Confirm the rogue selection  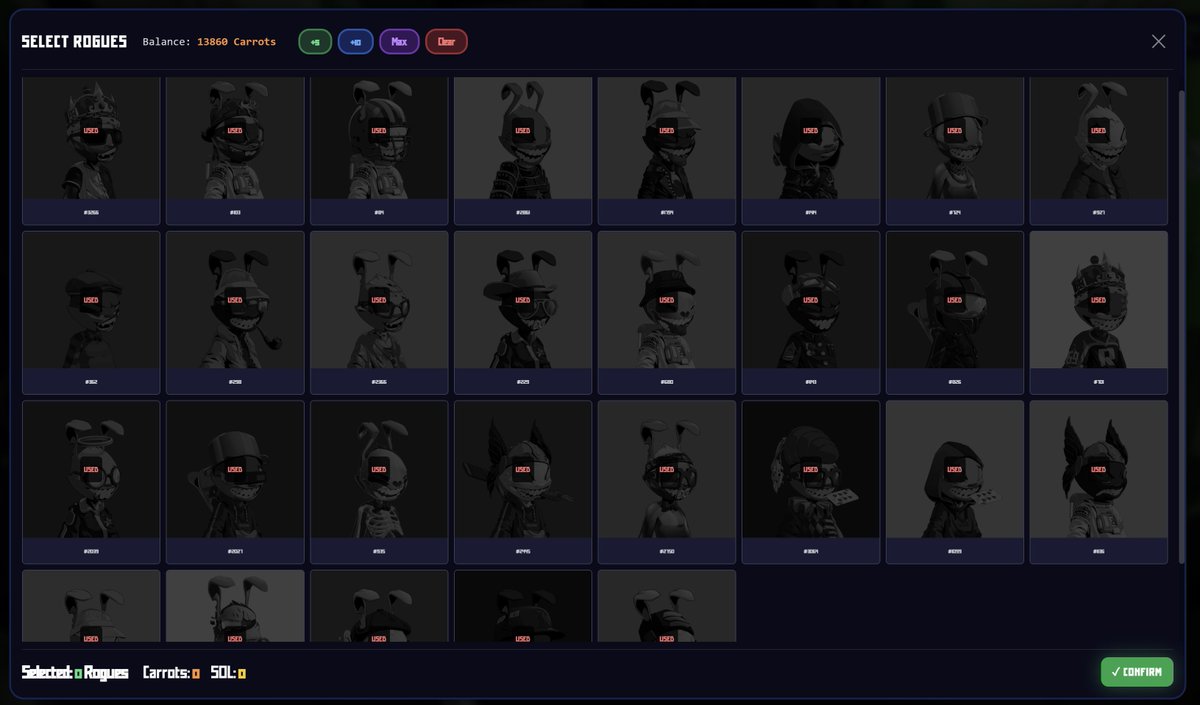point(1137,672)
